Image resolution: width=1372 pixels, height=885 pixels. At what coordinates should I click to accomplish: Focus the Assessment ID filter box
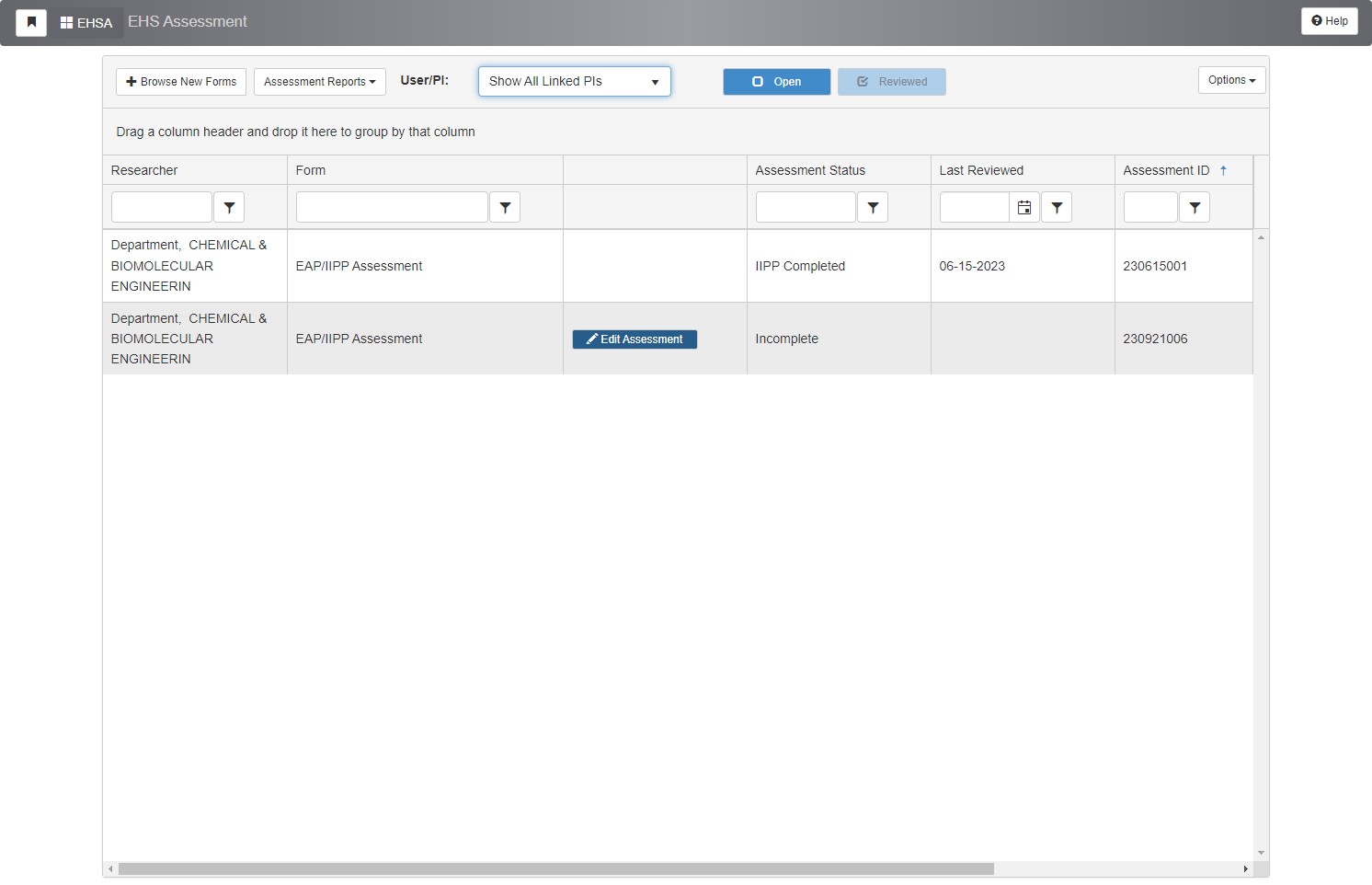coord(1150,208)
